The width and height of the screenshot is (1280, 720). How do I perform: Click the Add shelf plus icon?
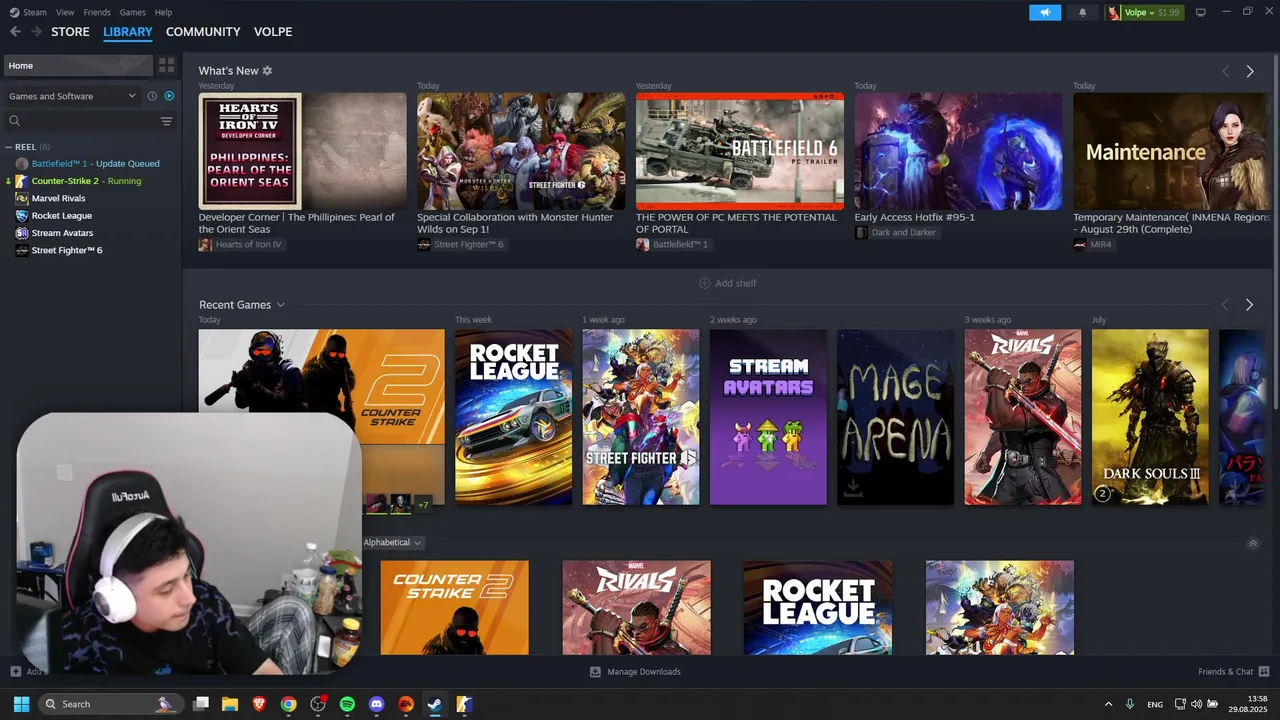(x=704, y=283)
